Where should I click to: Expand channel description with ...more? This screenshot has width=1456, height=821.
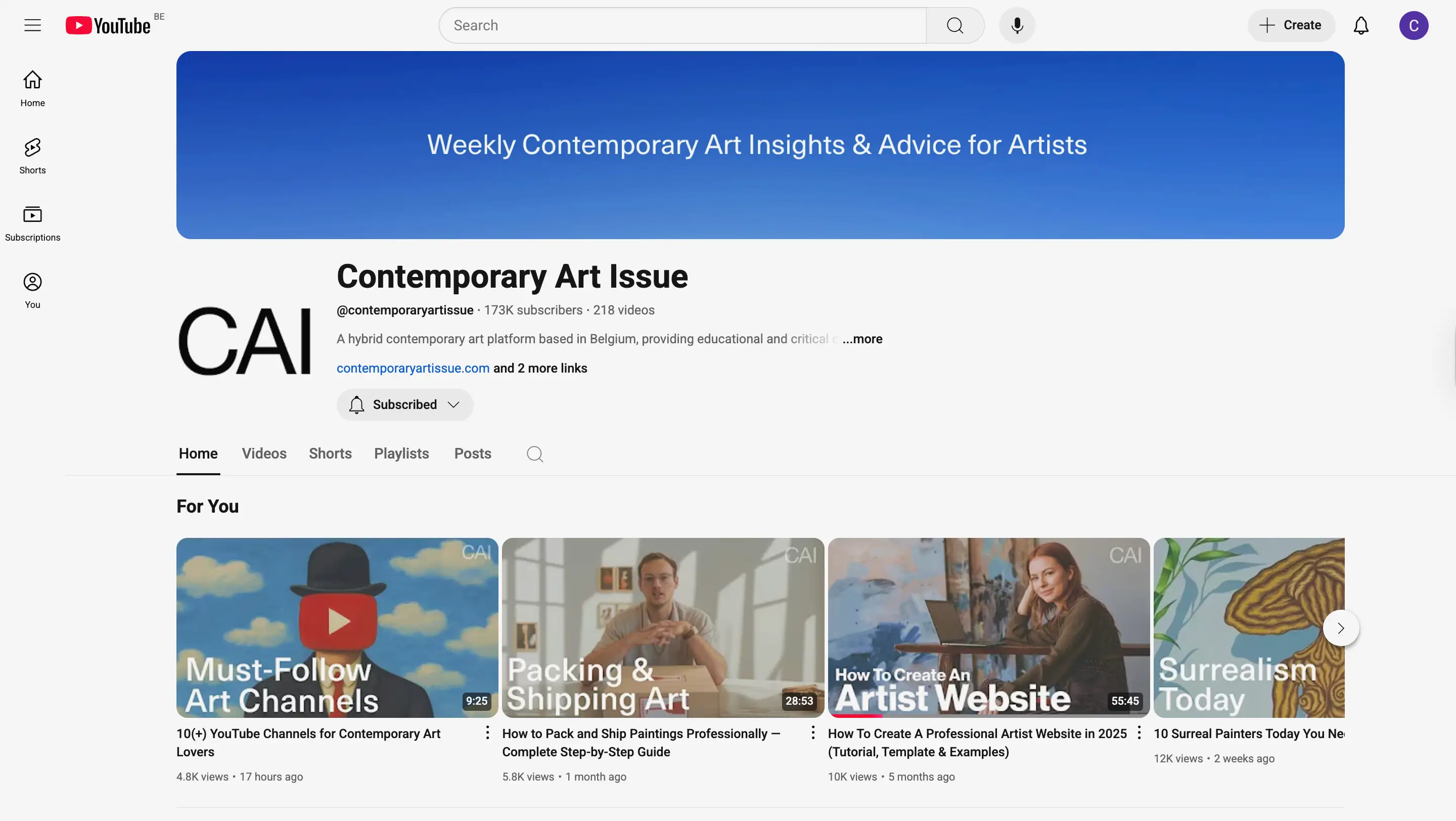[862, 339]
